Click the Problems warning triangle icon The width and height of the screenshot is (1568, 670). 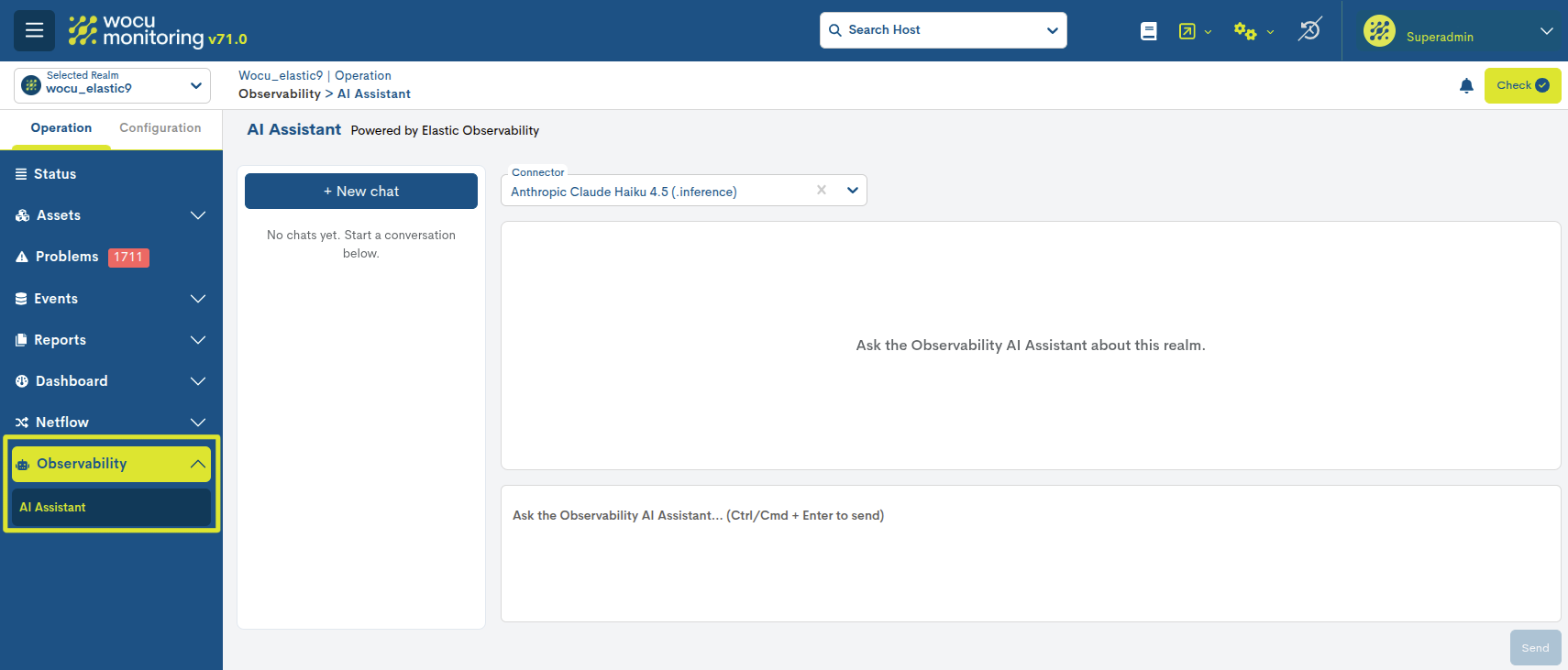coord(22,257)
